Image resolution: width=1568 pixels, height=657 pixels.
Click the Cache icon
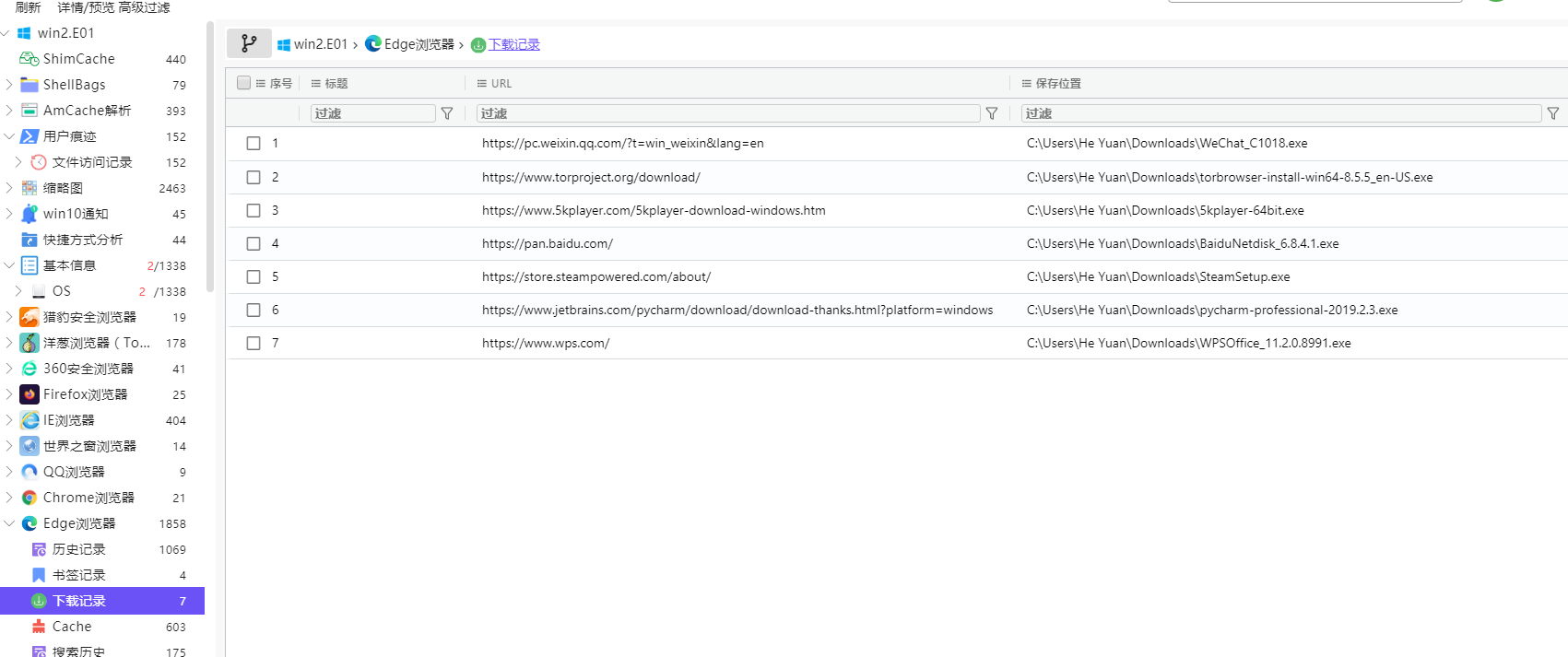click(39, 627)
